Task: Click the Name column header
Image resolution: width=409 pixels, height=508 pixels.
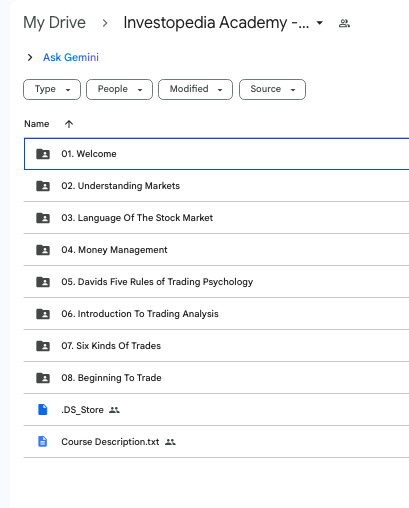Action: (x=37, y=124)
